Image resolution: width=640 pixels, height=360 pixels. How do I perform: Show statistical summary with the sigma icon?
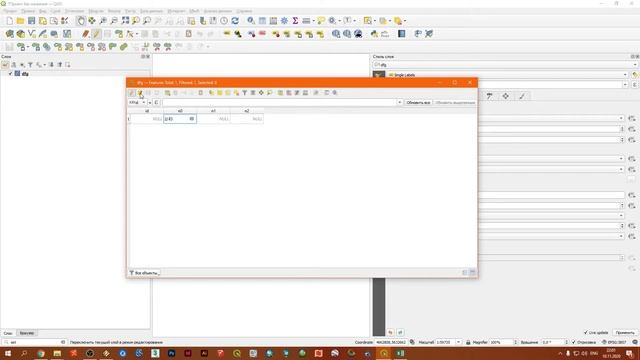295,20
